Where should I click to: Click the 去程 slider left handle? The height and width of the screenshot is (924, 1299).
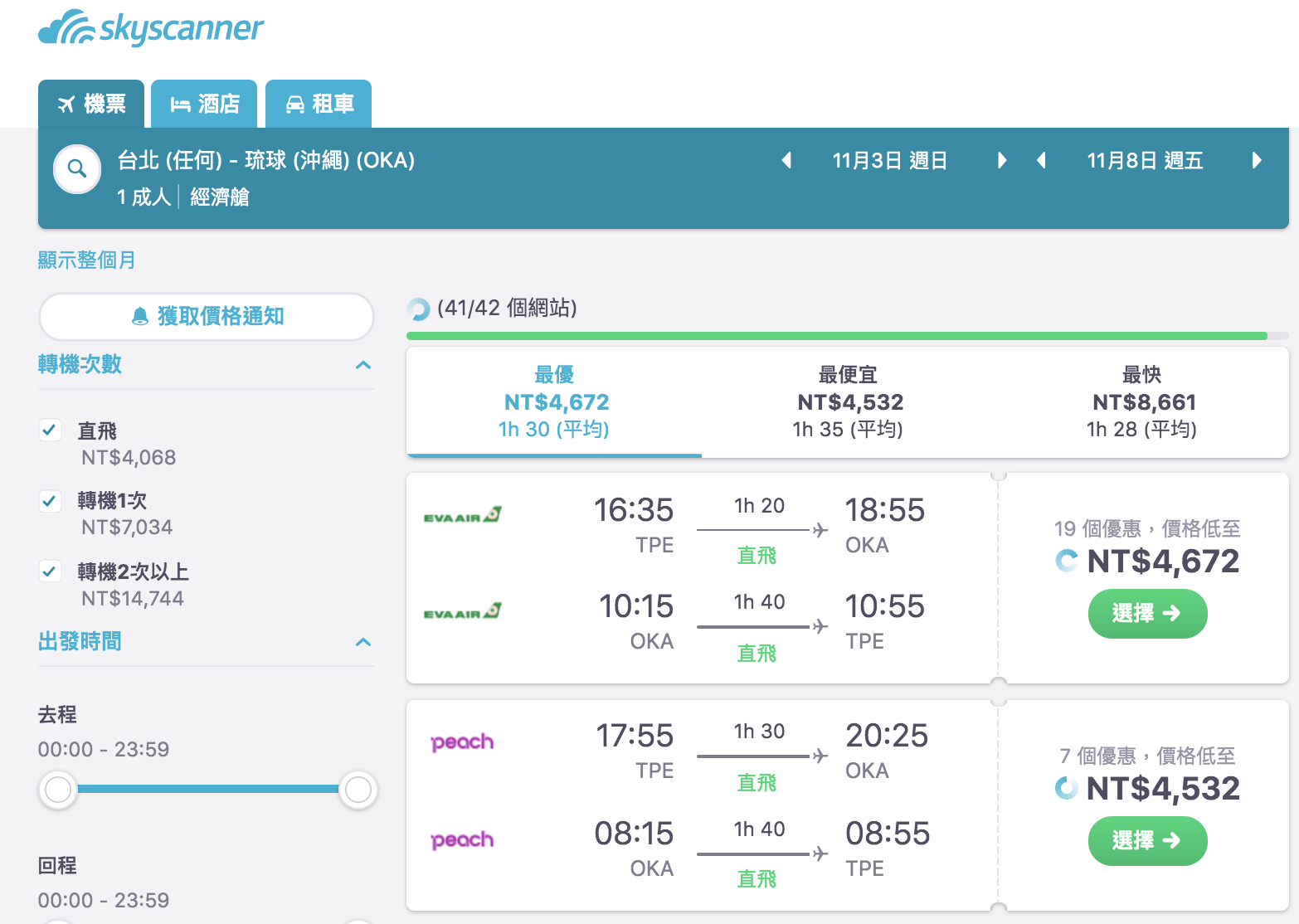click(x=58, y=790)
